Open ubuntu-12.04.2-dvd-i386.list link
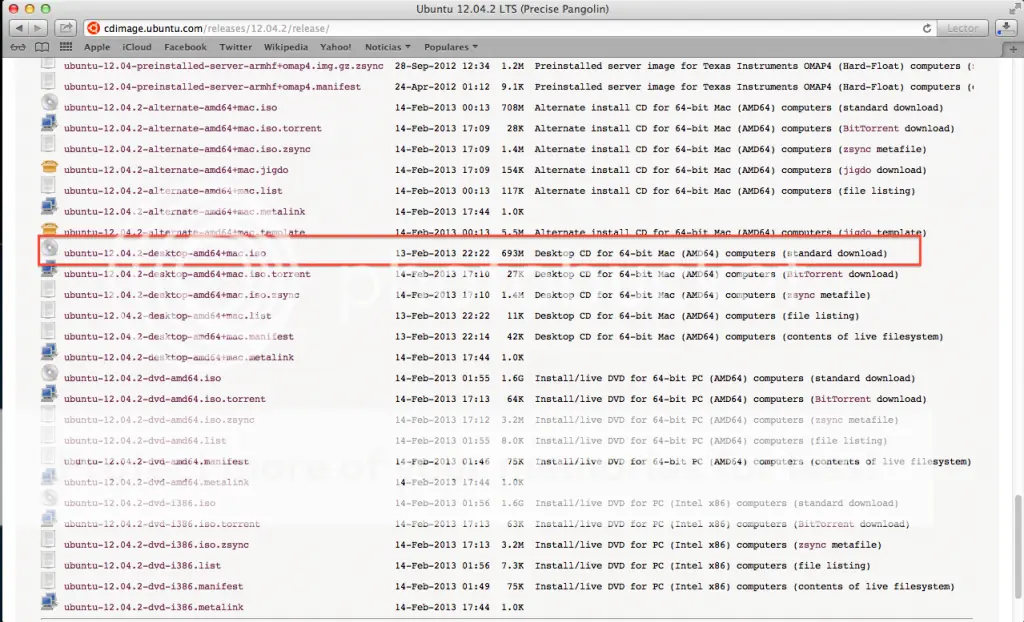The width and height of the screenshot is (1024, 622). click(142, 566)
